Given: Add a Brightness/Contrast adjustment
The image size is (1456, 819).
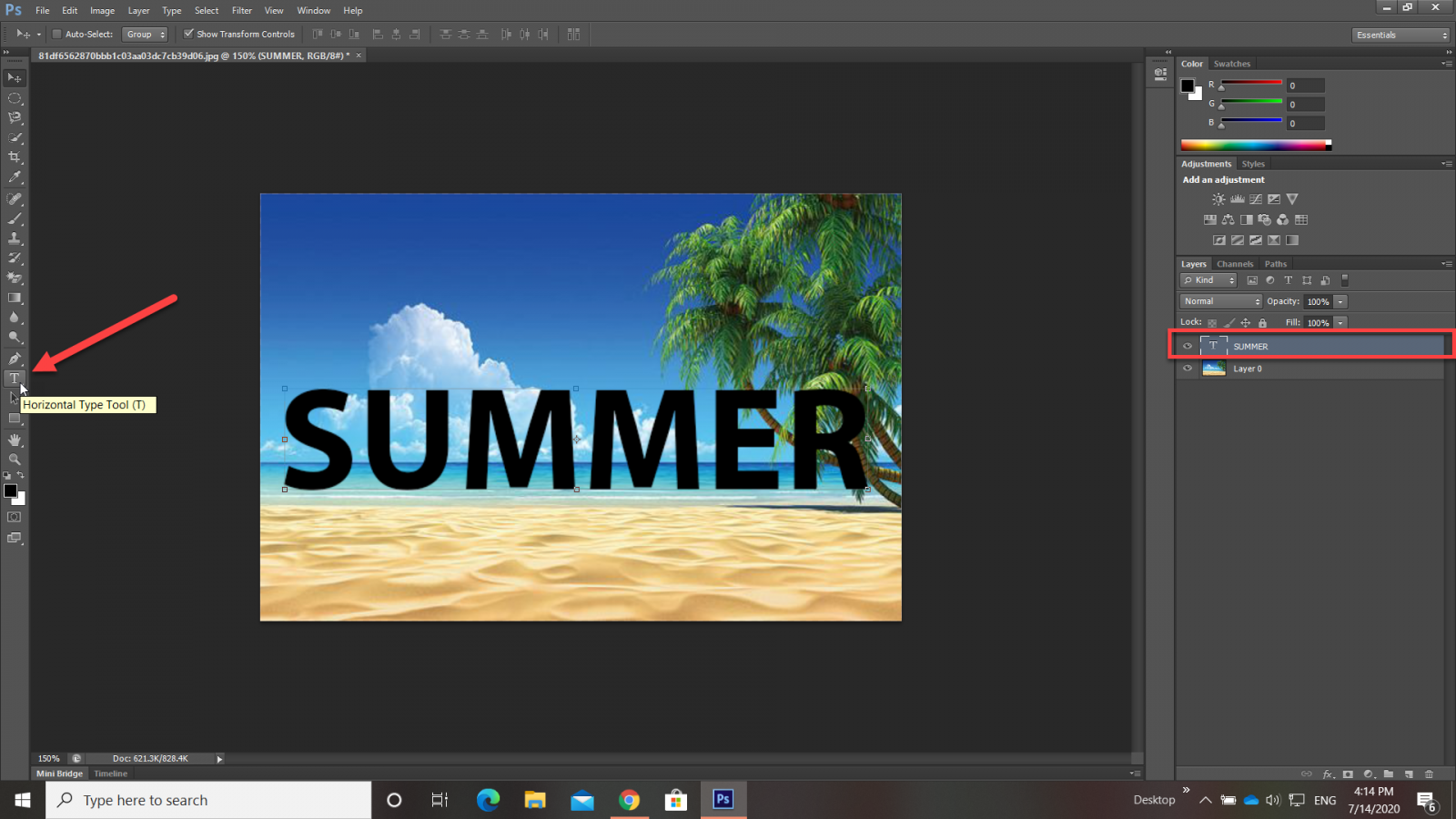Looking at the screenshot, I should (x=1218, y=199).
